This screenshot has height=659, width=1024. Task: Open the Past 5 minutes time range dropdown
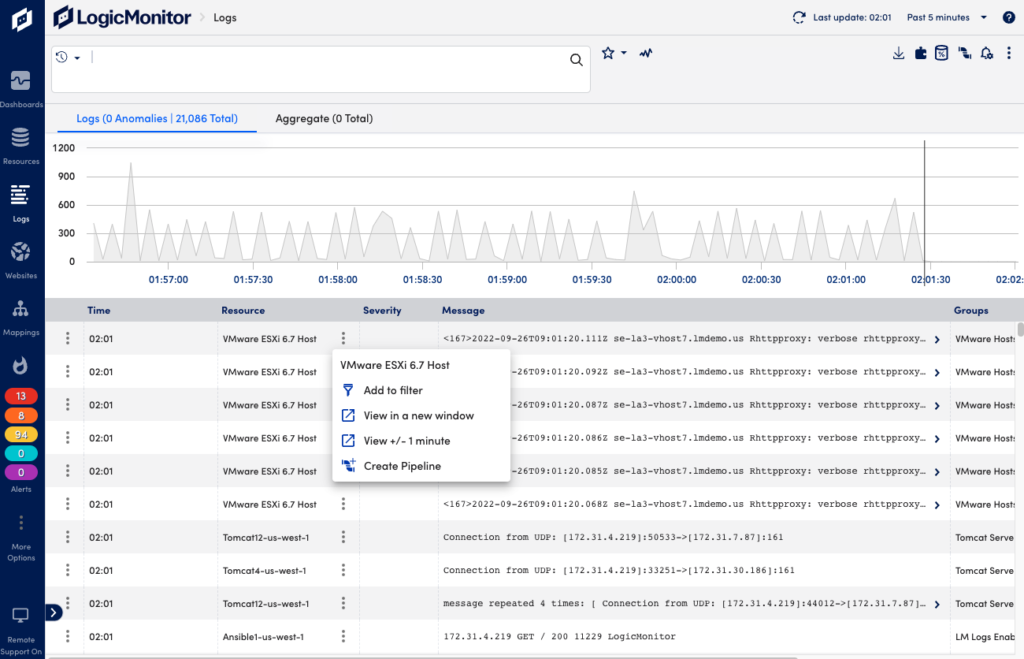[946, 18]
